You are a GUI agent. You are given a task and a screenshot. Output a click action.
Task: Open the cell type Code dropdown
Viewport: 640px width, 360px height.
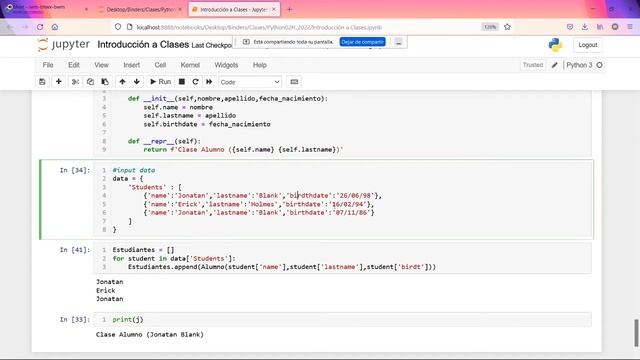coord(250,82)
